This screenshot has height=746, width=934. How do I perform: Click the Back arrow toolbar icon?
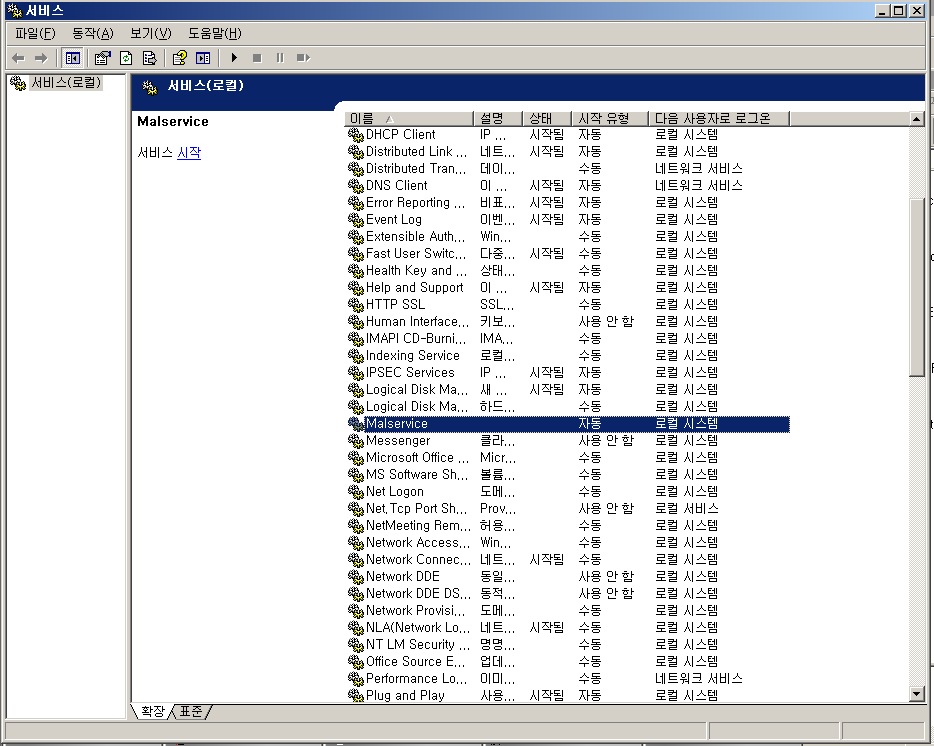18,58
